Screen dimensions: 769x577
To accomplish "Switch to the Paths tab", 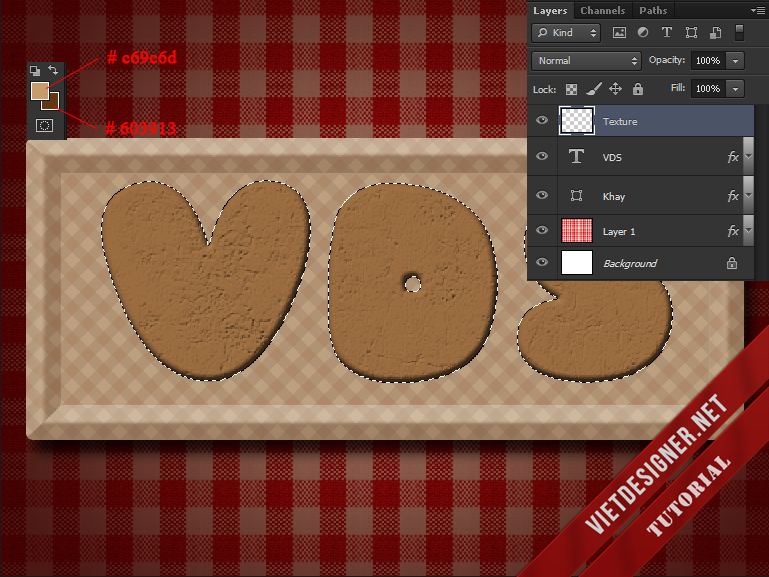I will click(653, 10).
